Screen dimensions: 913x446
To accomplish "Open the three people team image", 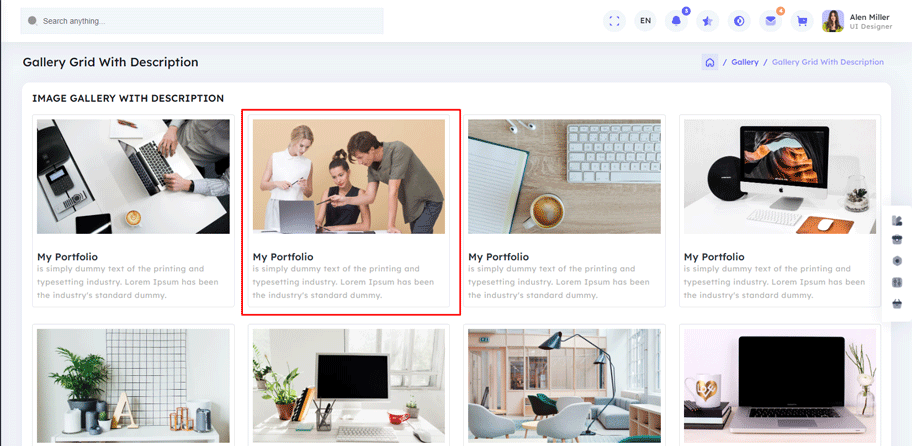I will click(x=348, y=177).
